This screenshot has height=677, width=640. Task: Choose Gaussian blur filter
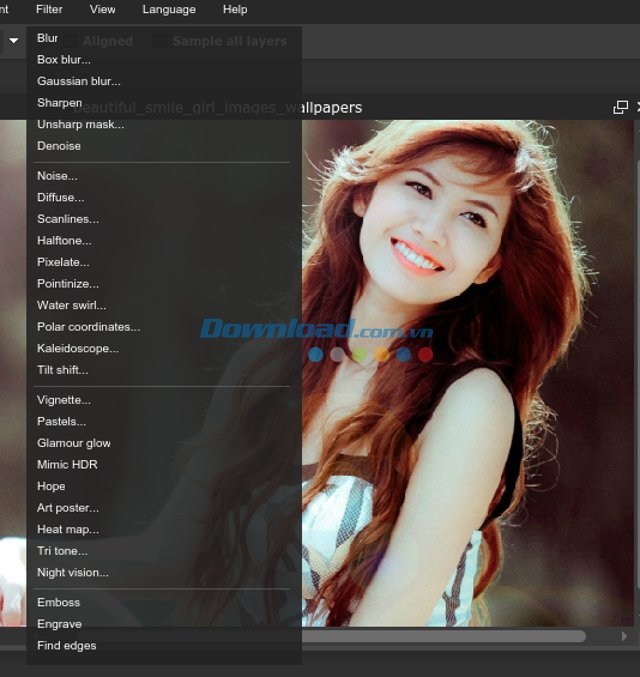pyautogui.click(x=79, y=81)
